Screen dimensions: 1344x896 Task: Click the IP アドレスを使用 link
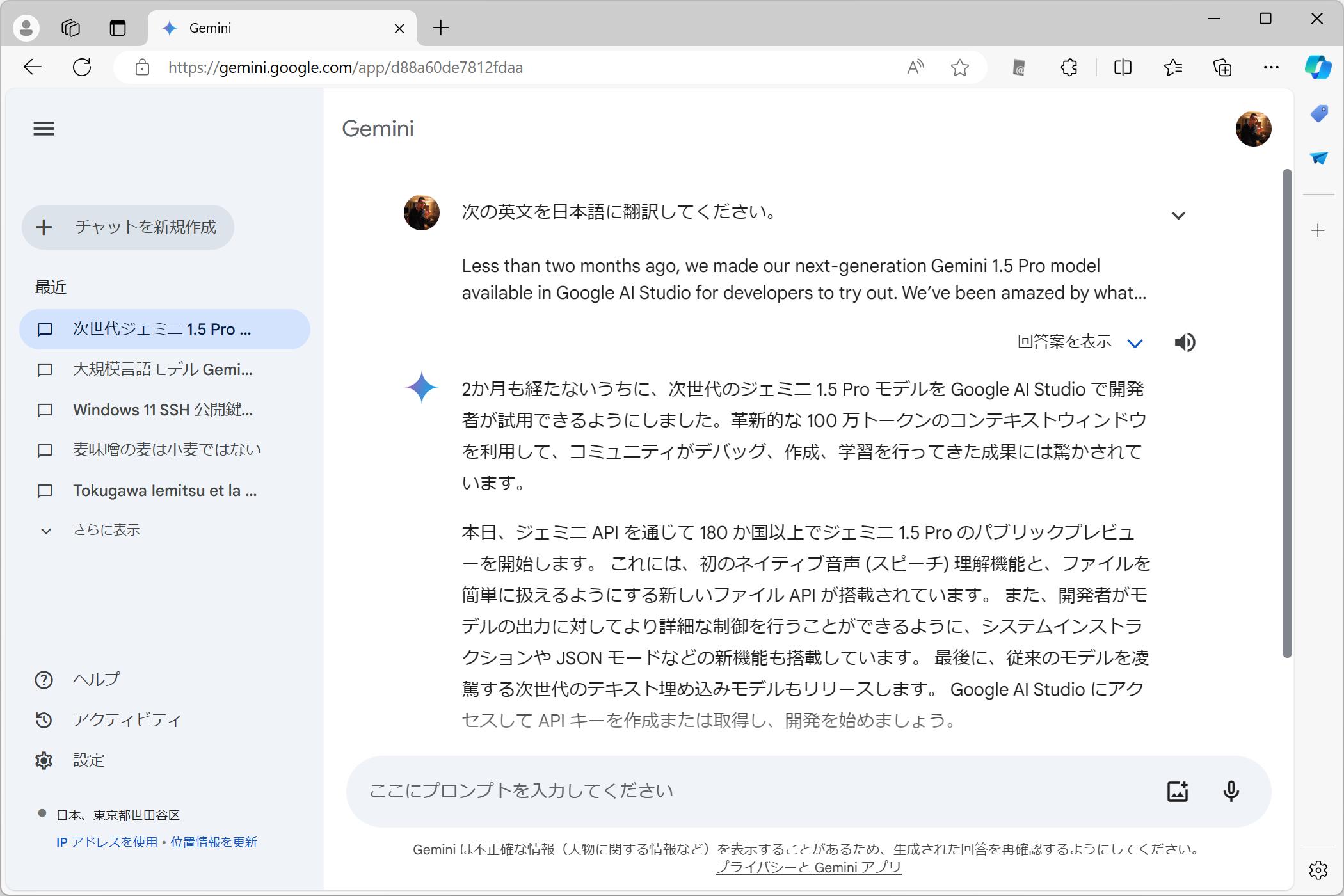(106, 842)
